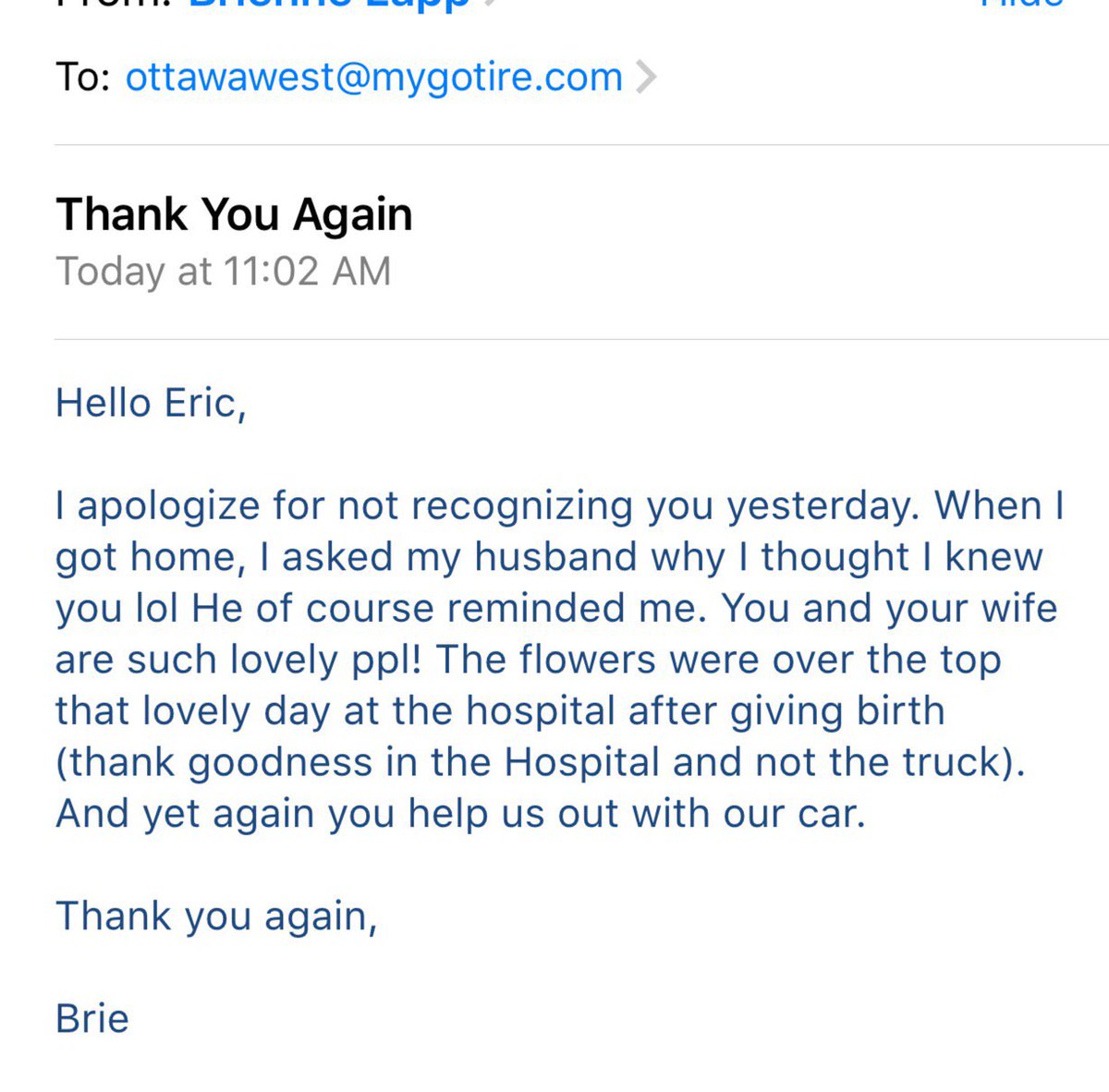The height and width of the screenshot is (1092, 1109).
Task: Click the "Hello Eric," greeting line
Action: click(151, 404)
